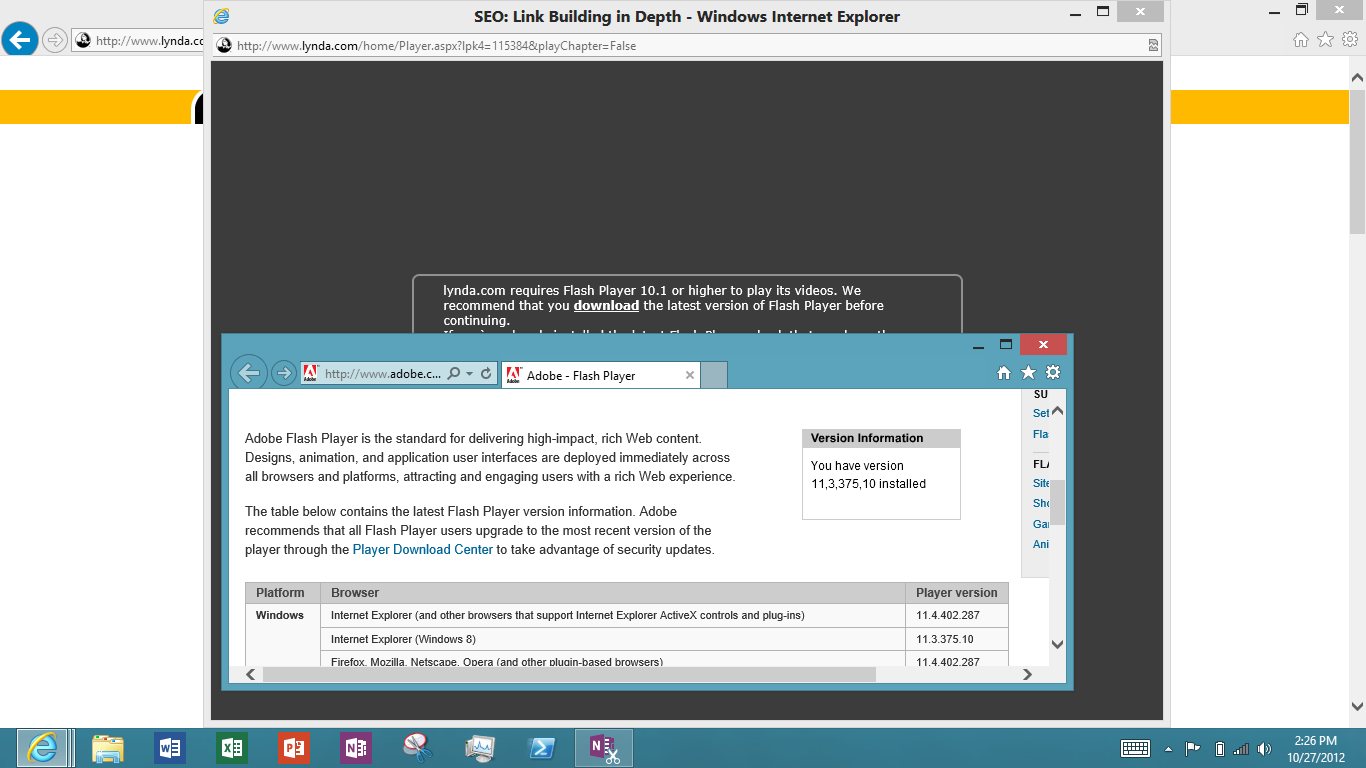Minimize the Adobe Flash Player window
The image size is (1366, 768).
[980, 345]
